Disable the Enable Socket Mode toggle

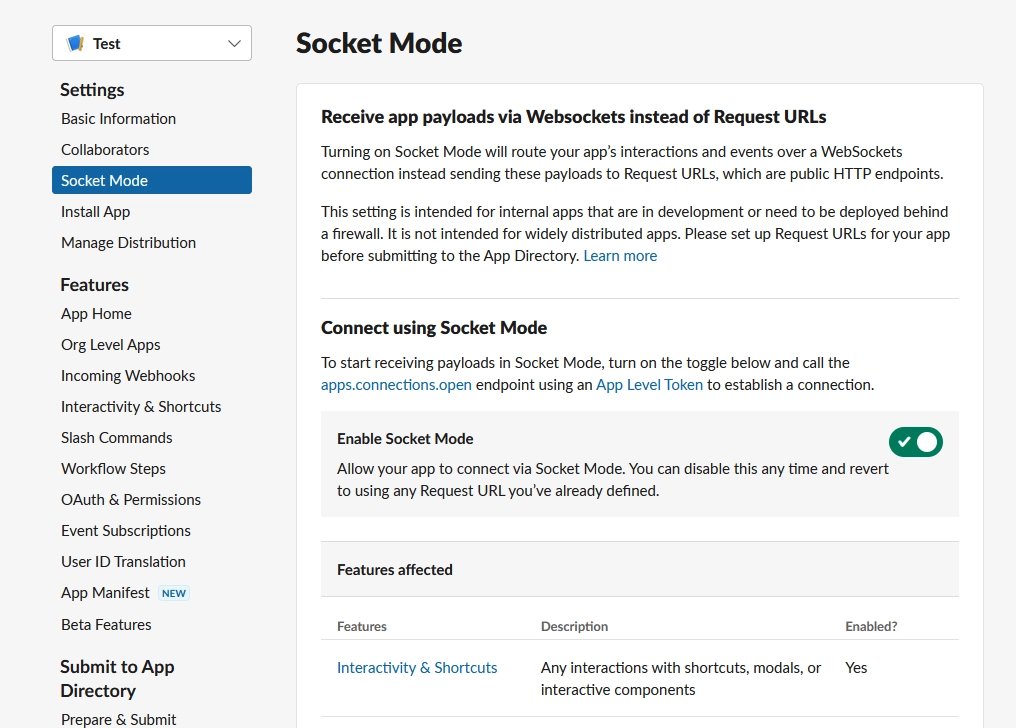point(915,442)
